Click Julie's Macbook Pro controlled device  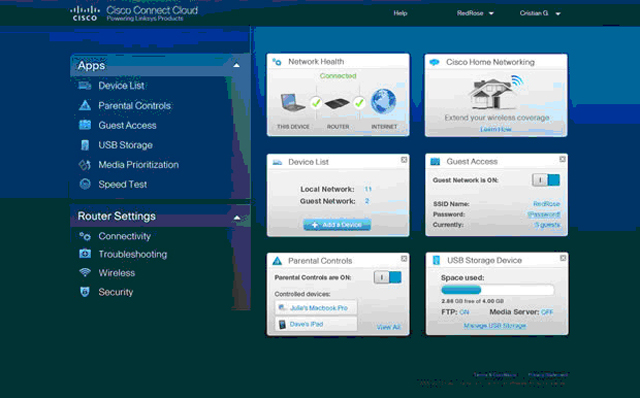coord(316,308)
